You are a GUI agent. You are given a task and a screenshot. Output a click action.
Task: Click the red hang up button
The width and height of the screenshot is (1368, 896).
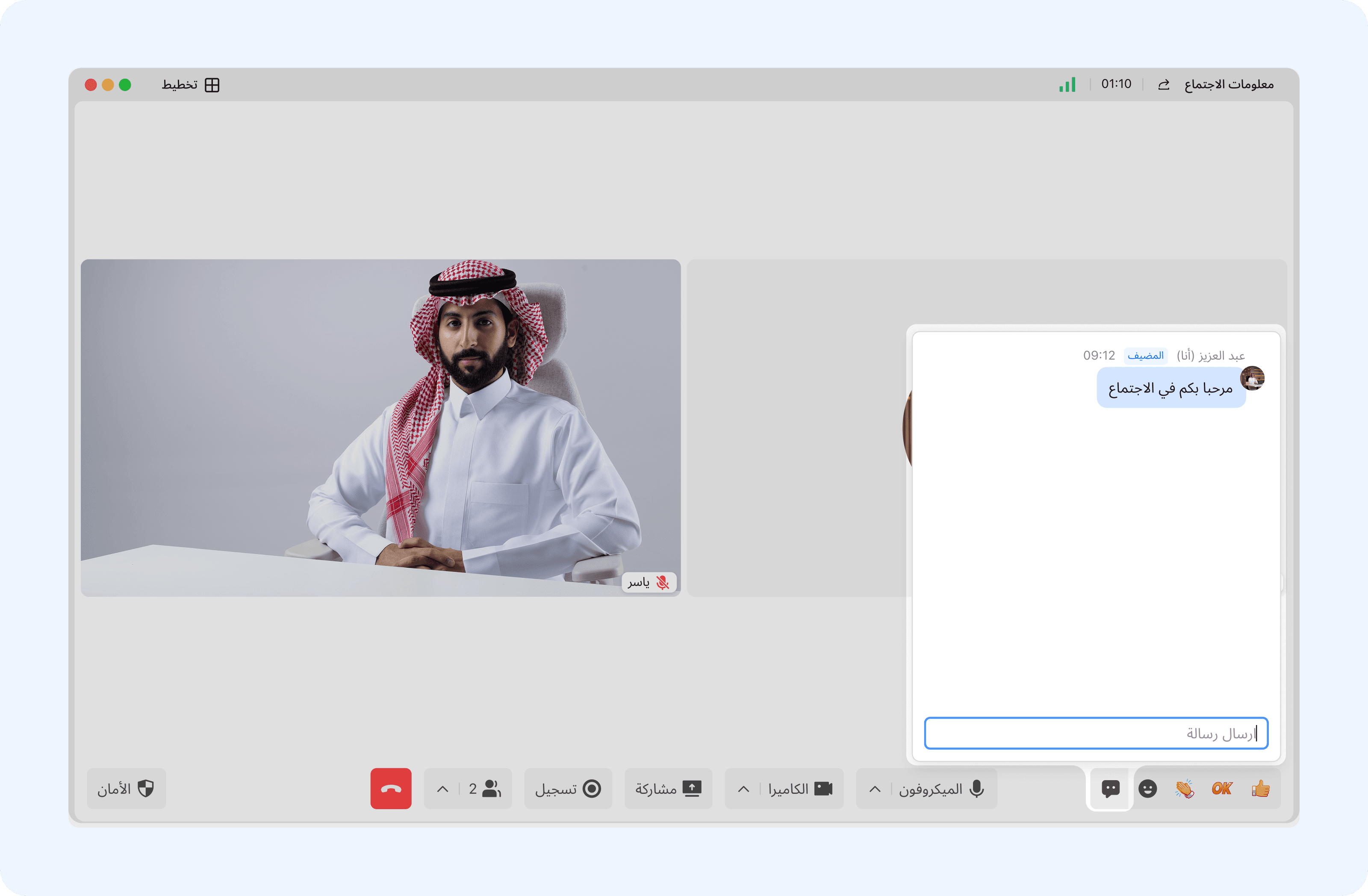391,789
